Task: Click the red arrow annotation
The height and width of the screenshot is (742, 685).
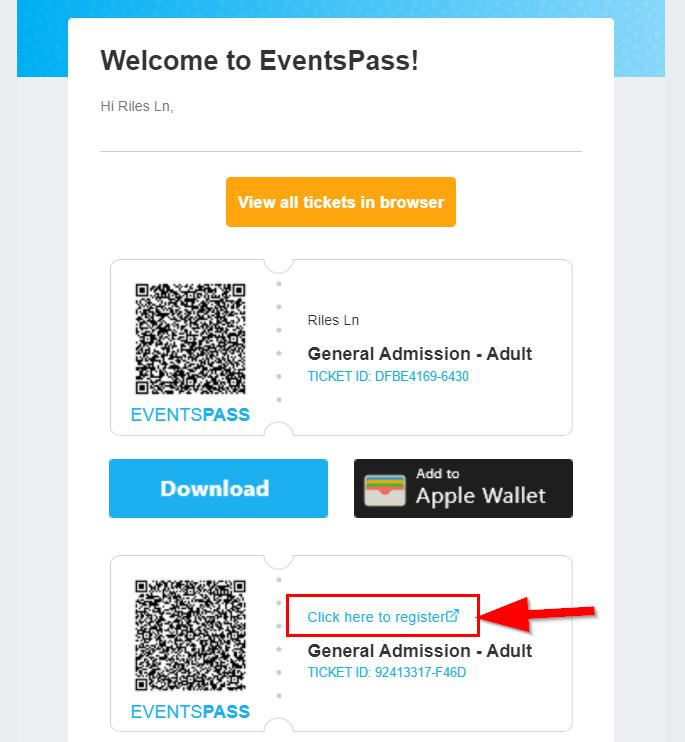Action: pyautogui.click(x=537, y=614)
